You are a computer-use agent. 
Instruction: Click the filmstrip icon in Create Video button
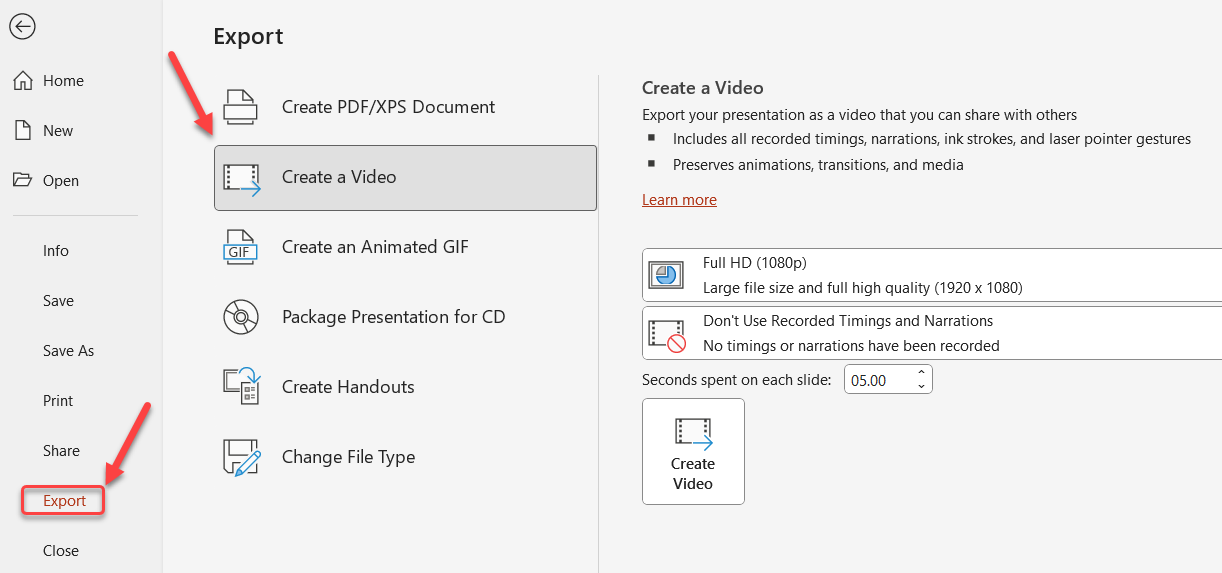tap(693, 433)
